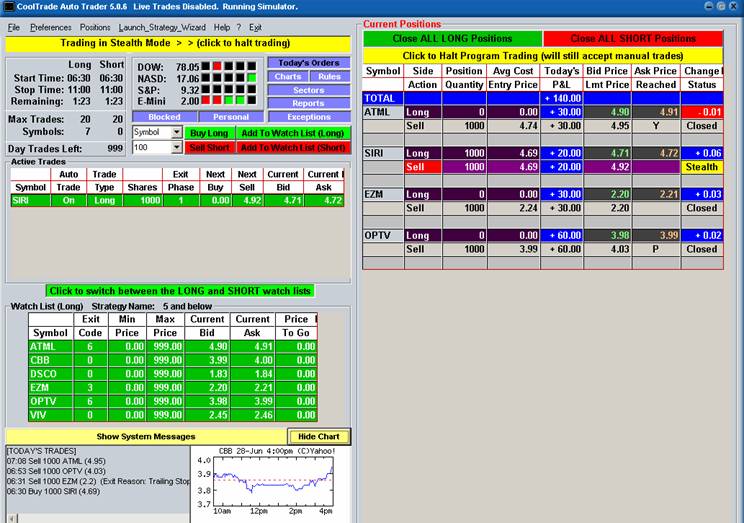Click the Exit Code column header in watch list
This screenshot has height=523, width=744.
click(91, 326)
